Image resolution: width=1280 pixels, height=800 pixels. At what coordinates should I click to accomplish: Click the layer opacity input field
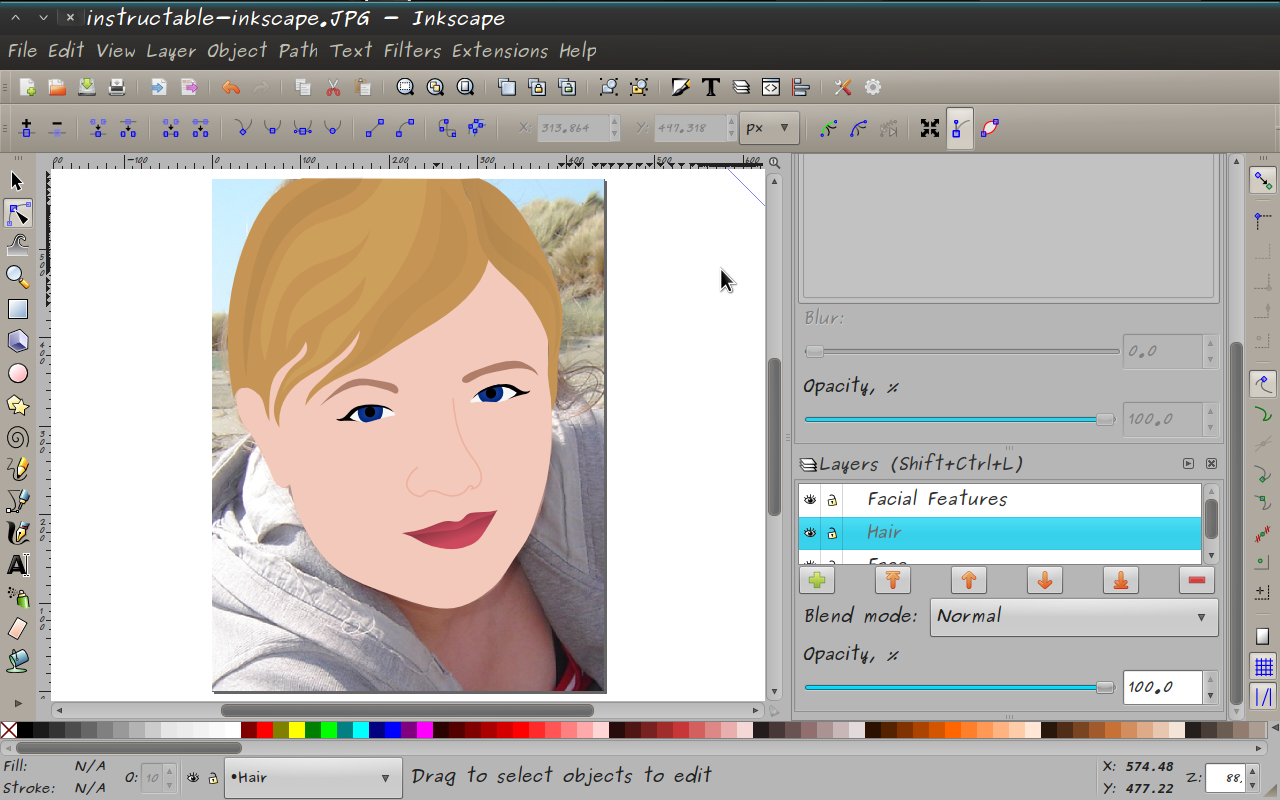pyautogui.click(x=1162, y=687)
